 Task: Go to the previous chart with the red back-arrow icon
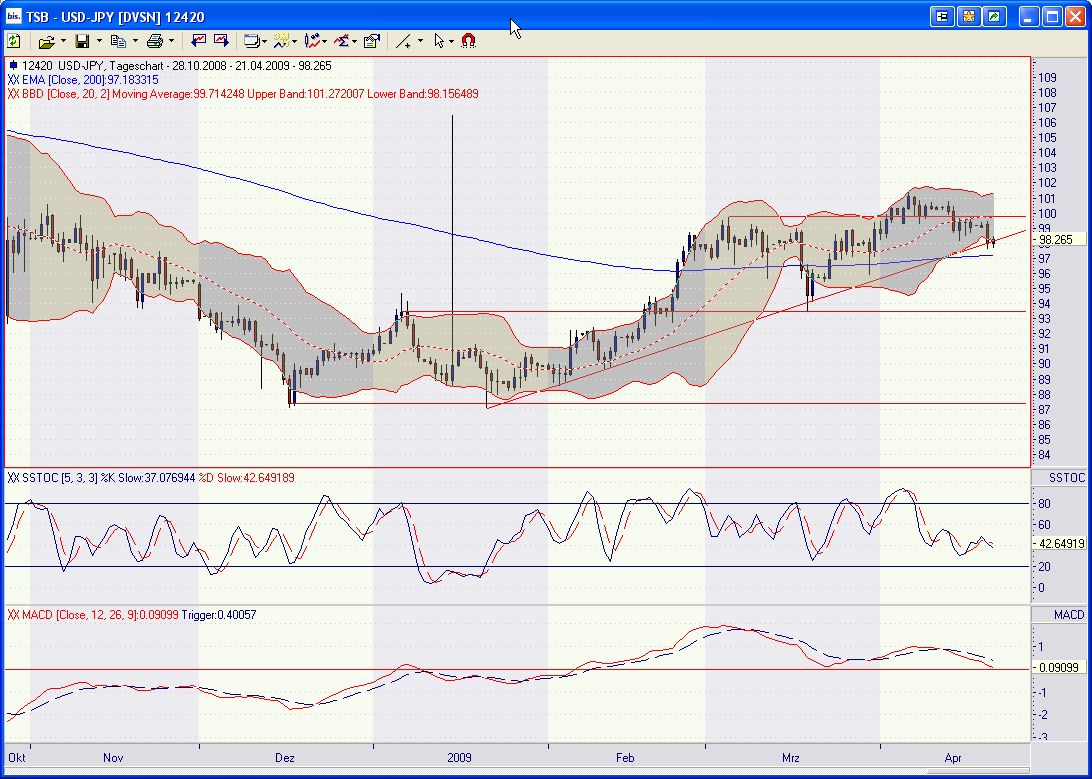198,41
